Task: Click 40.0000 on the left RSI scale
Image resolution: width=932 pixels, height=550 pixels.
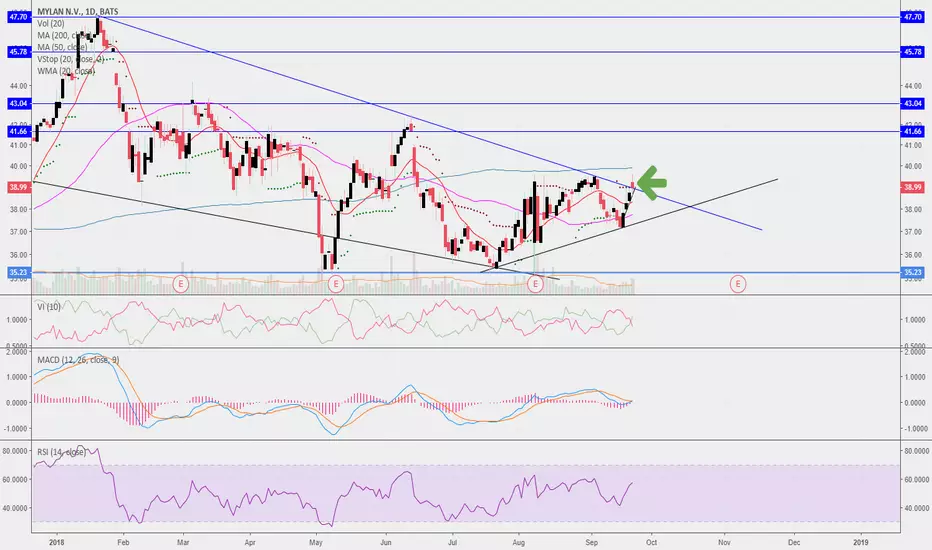Action: coord(15,508)
